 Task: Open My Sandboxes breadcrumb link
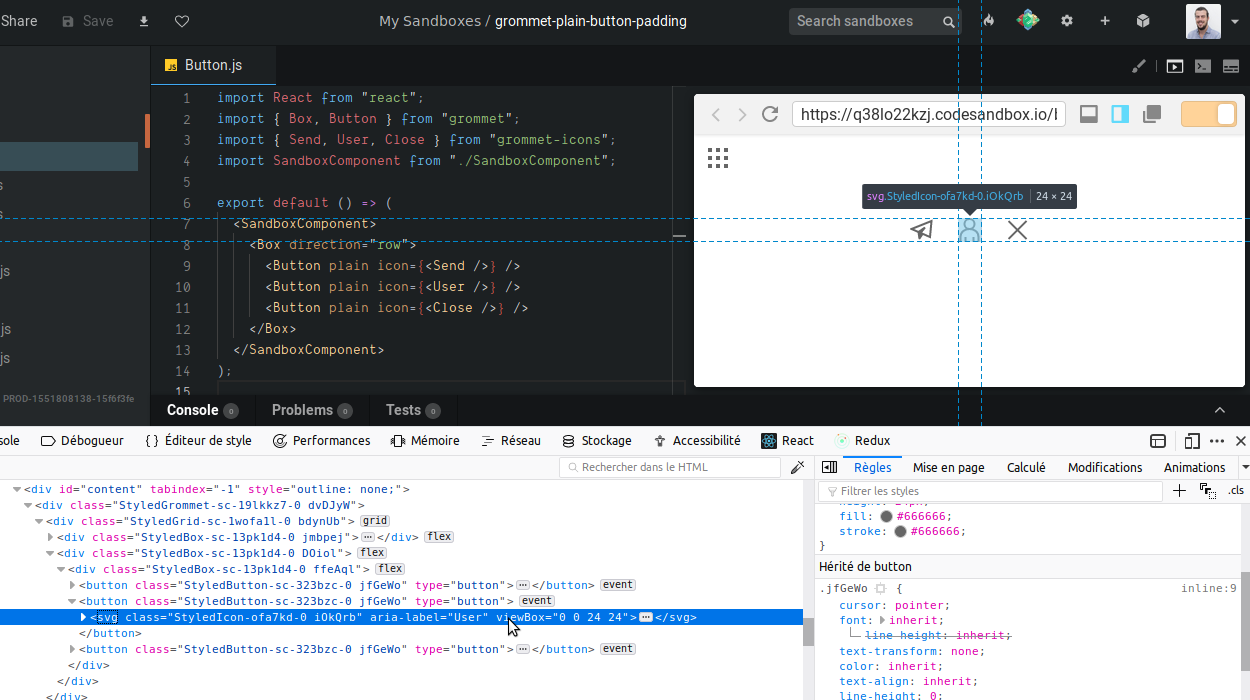tap(429, 21)
